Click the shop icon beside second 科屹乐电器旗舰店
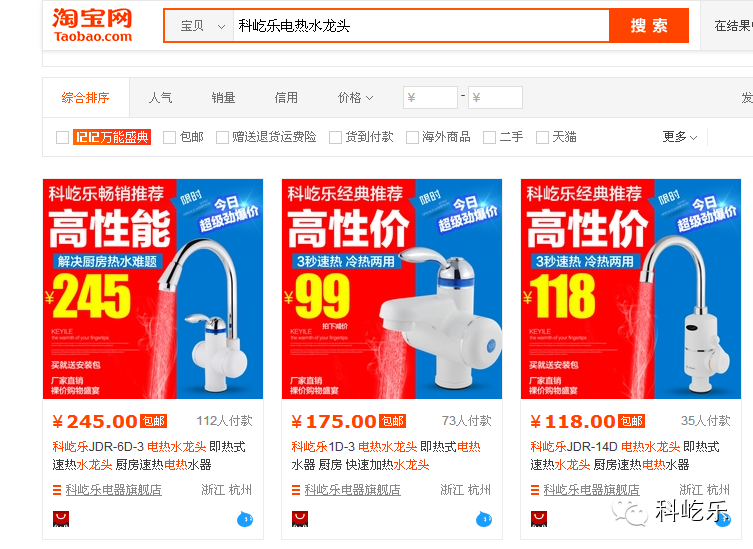This screenshot has height=549, width=753. 296,490
